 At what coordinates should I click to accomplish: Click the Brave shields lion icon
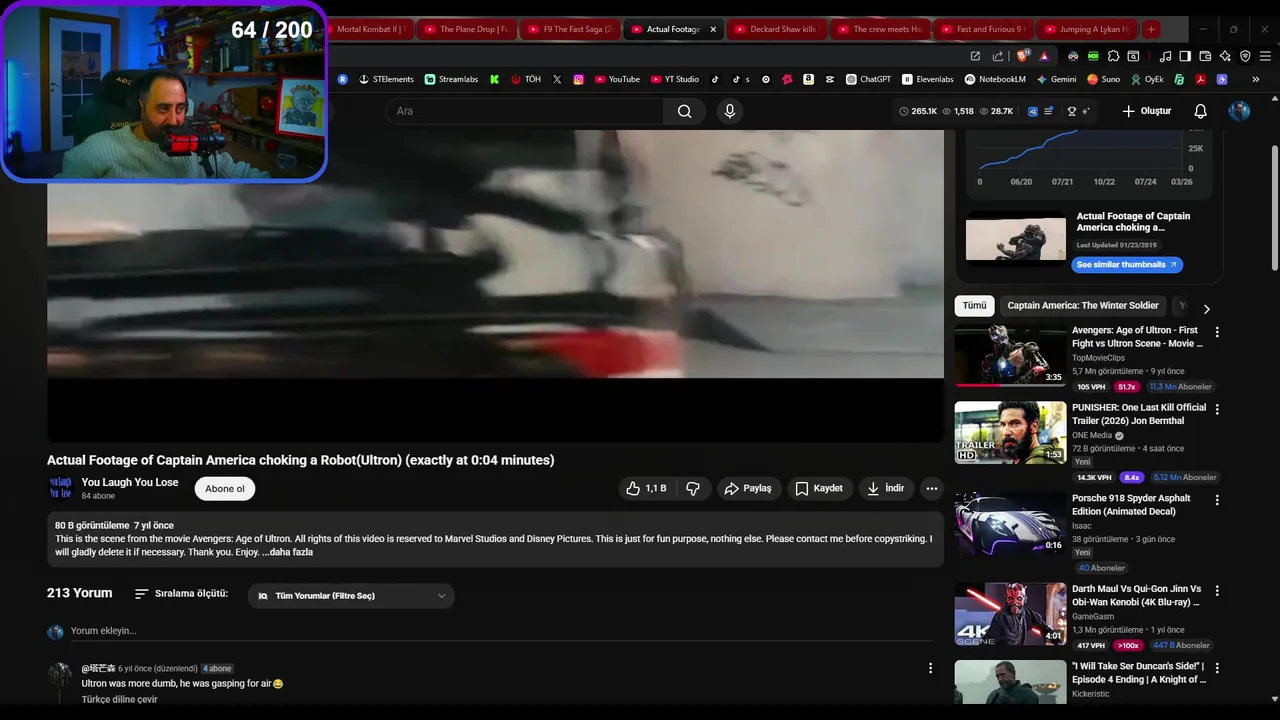click(1022, 56)
